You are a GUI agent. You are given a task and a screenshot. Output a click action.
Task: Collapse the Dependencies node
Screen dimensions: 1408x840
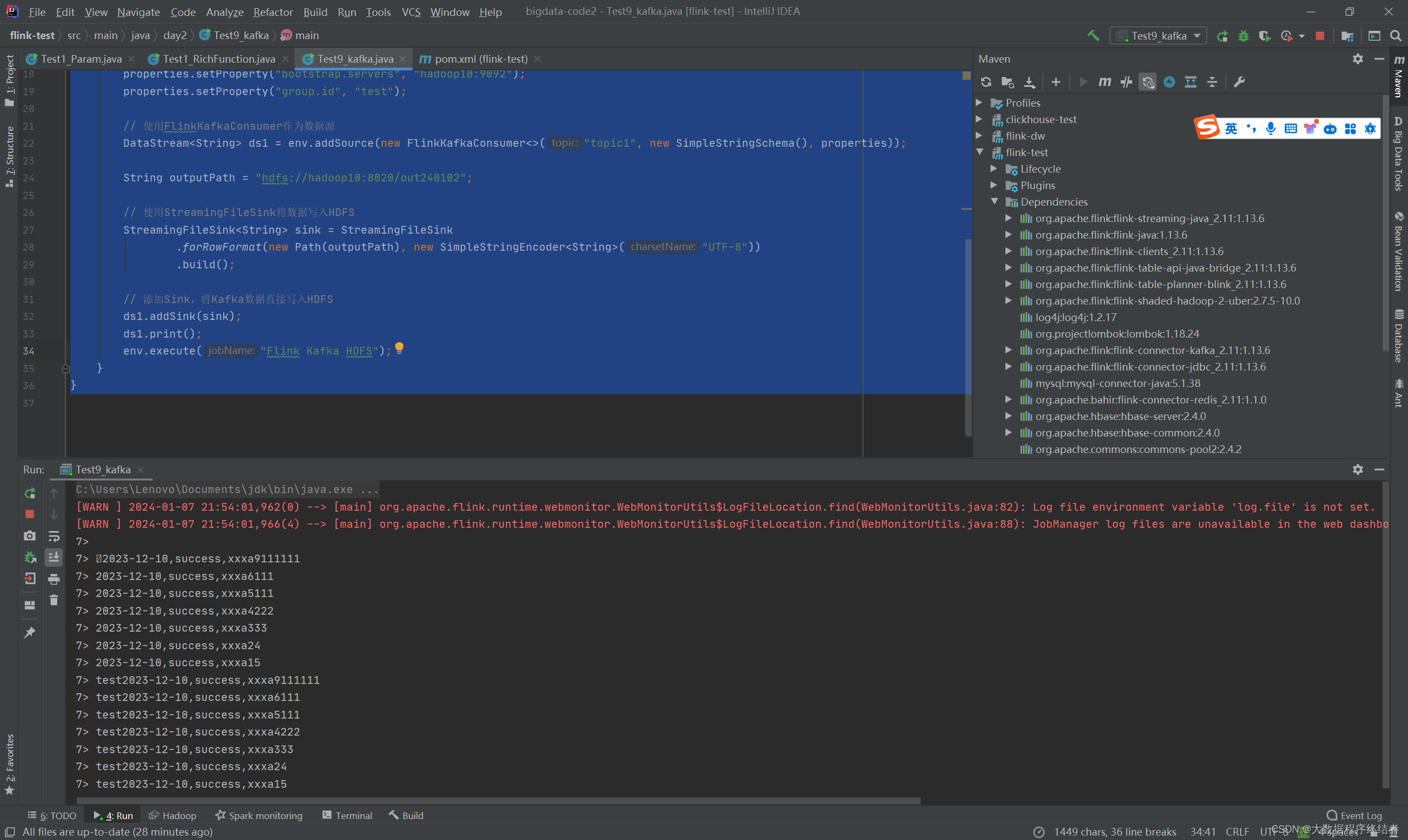pos(994,201)
